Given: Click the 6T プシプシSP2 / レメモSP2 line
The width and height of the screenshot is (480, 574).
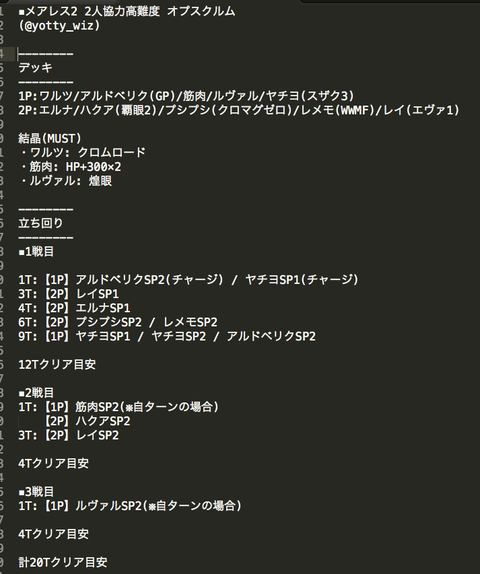Looking at the screenshot, I should coord(118,322).
